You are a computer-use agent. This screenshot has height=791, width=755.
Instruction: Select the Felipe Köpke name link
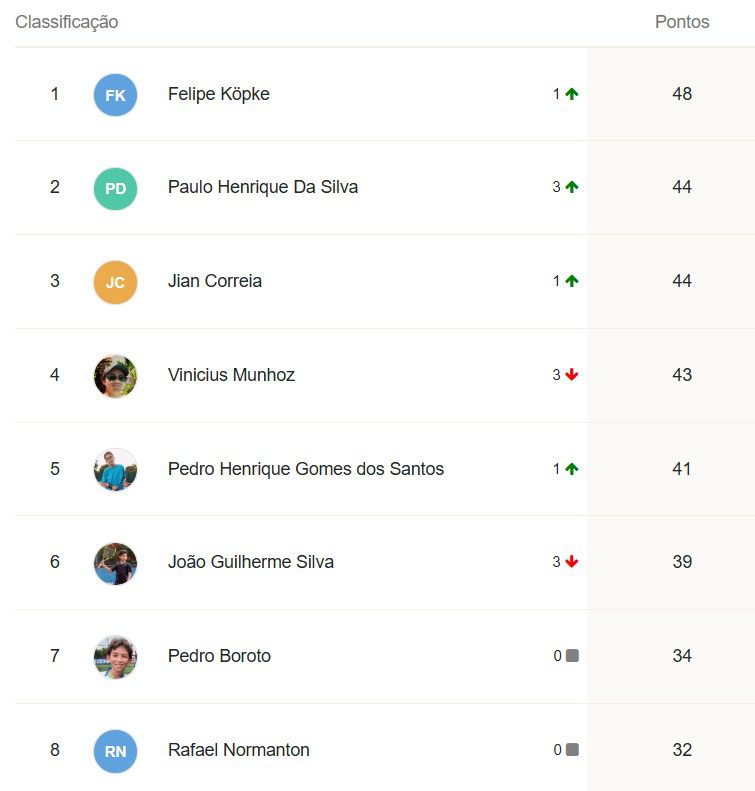click(x=218, y=94)
